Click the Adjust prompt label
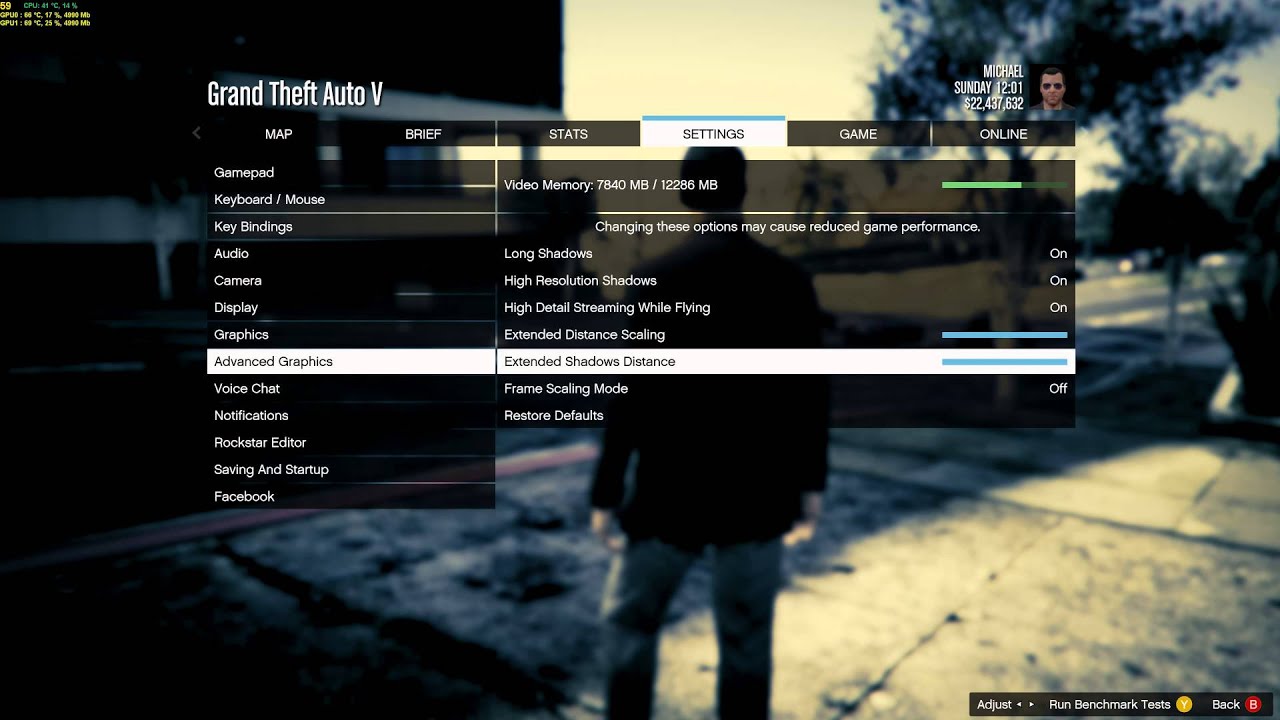Screen dimensions: 1280x720 coord(994,705)
